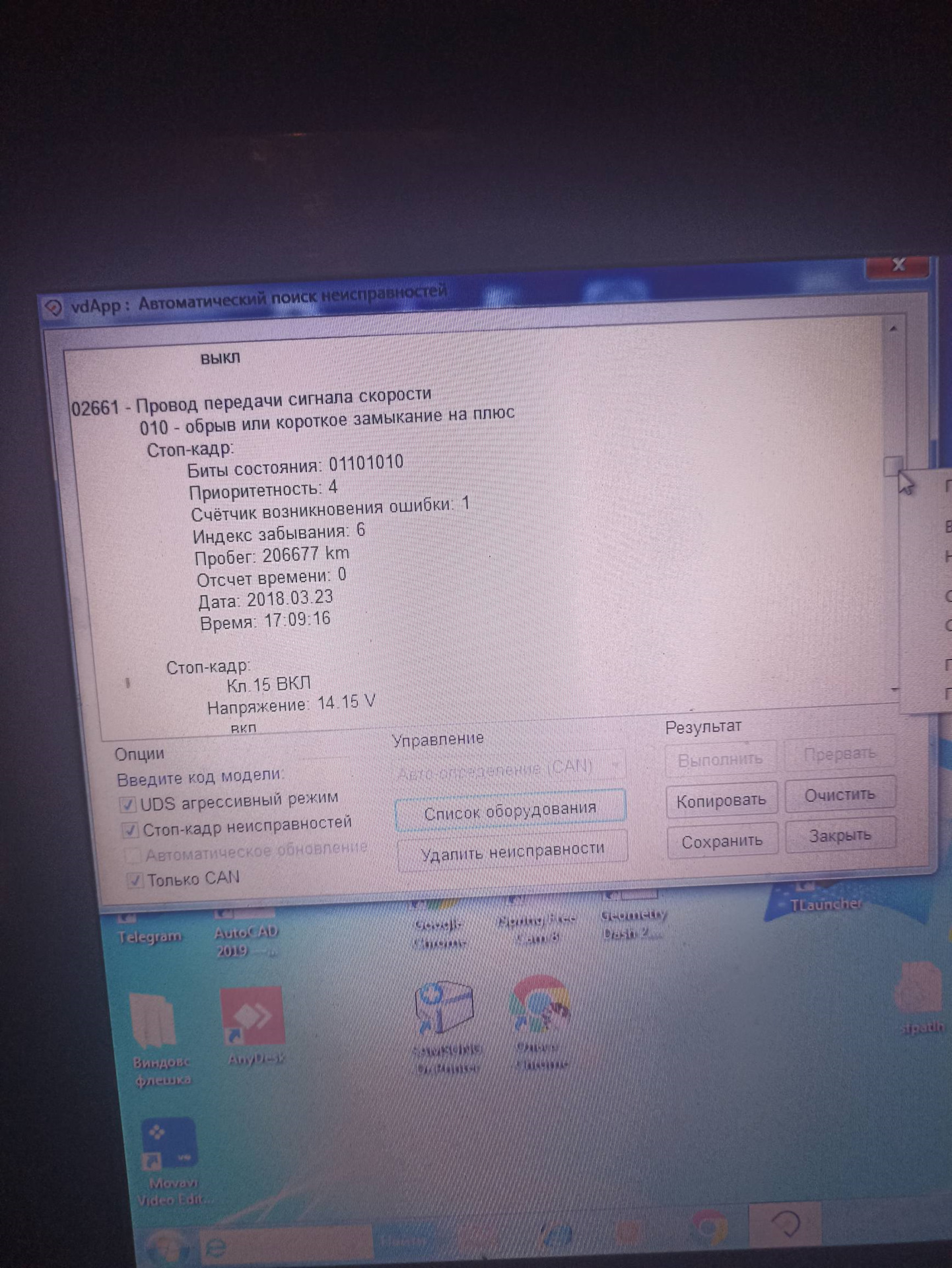Click the results scrollbar down arrow
The height and width of the screenshot is (1268, 952).
point(895,689)
